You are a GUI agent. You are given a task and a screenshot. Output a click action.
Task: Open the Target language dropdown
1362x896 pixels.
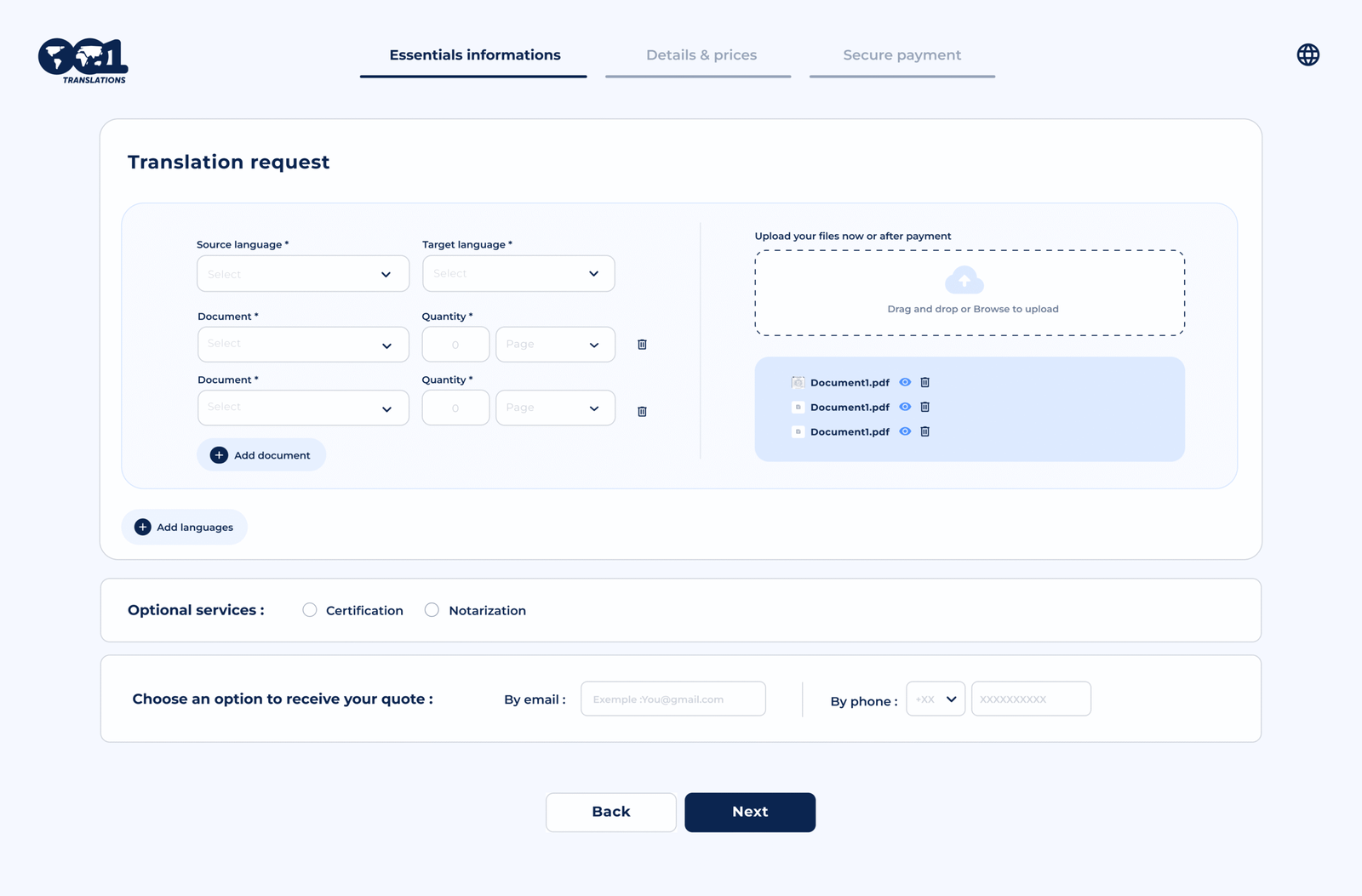[518, 274]
